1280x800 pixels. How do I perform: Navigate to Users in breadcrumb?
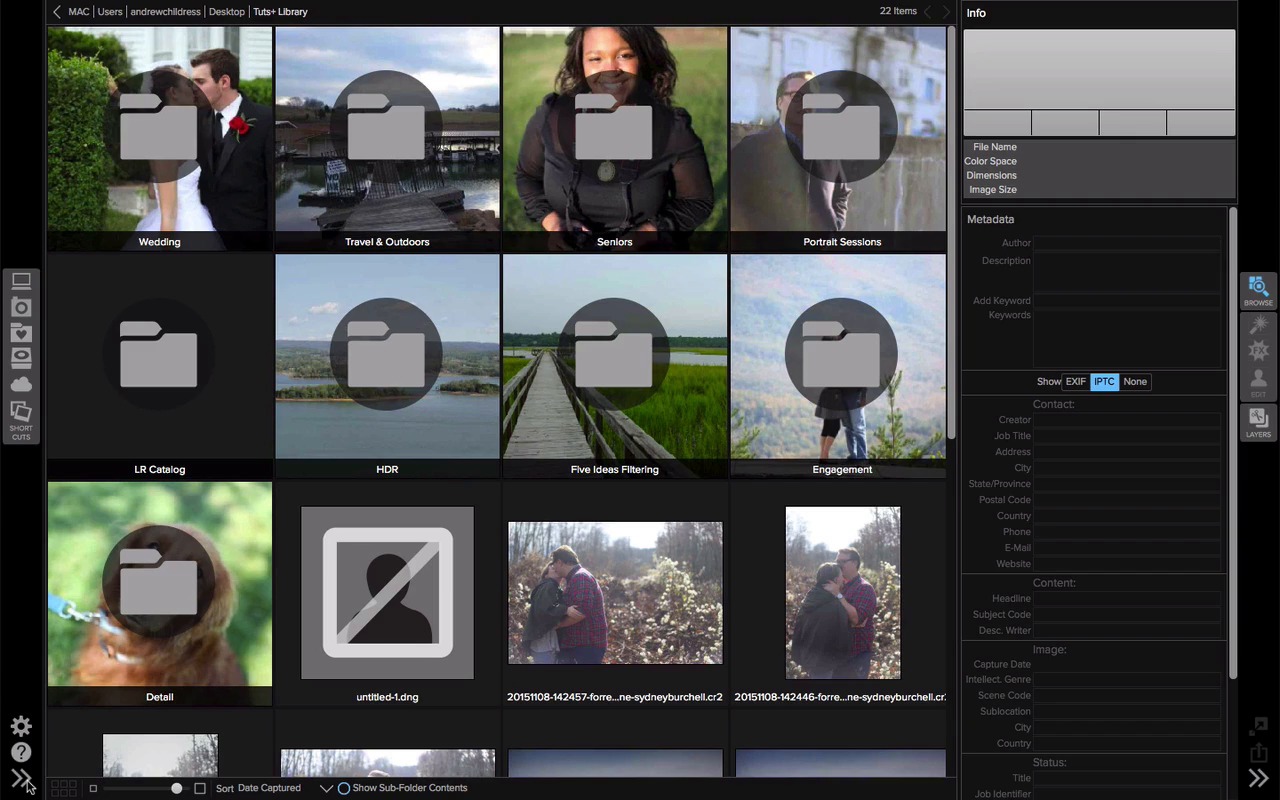pos(110,12)
